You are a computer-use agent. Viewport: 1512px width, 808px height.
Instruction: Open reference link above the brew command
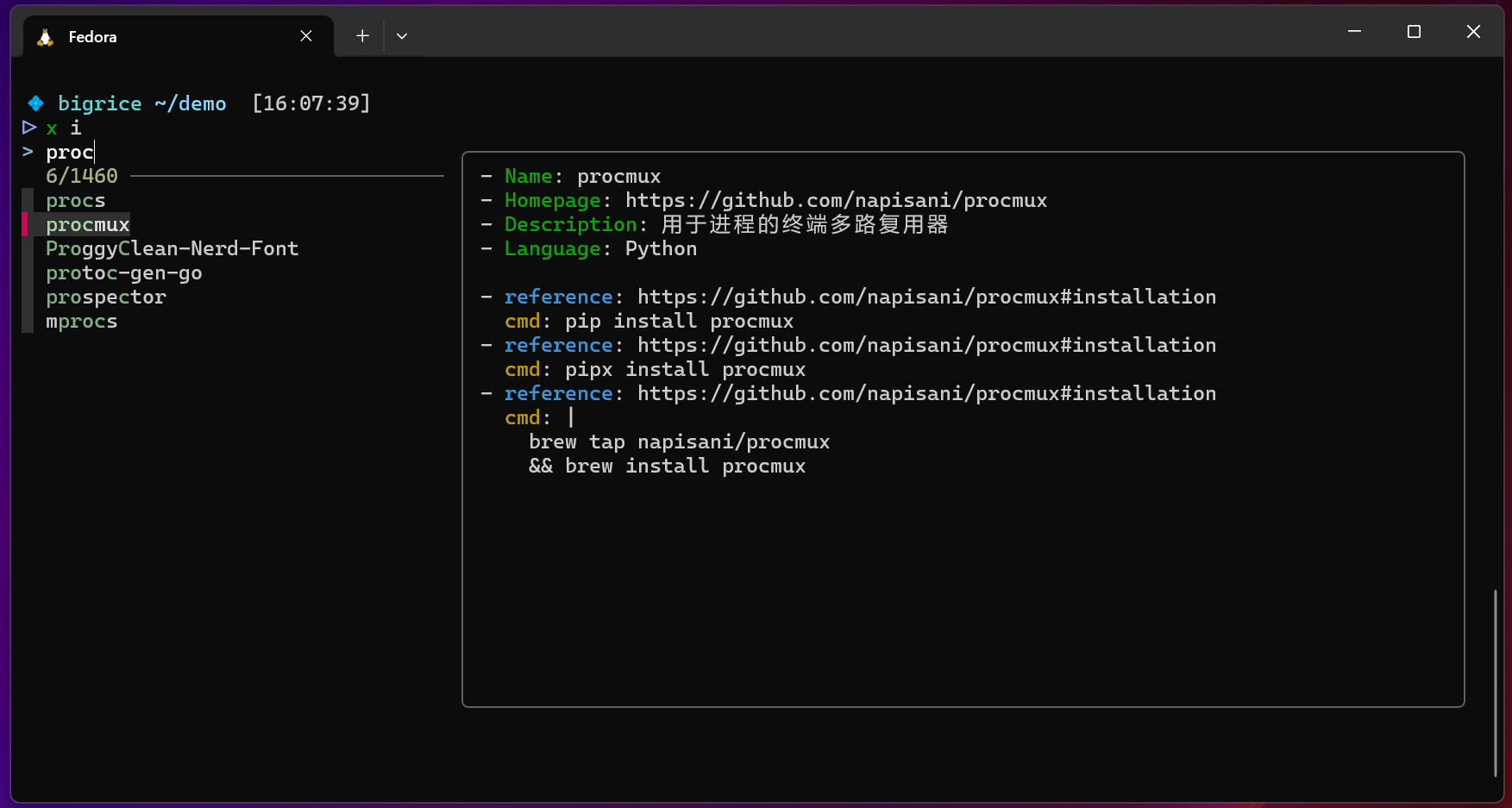click(927, 394)
